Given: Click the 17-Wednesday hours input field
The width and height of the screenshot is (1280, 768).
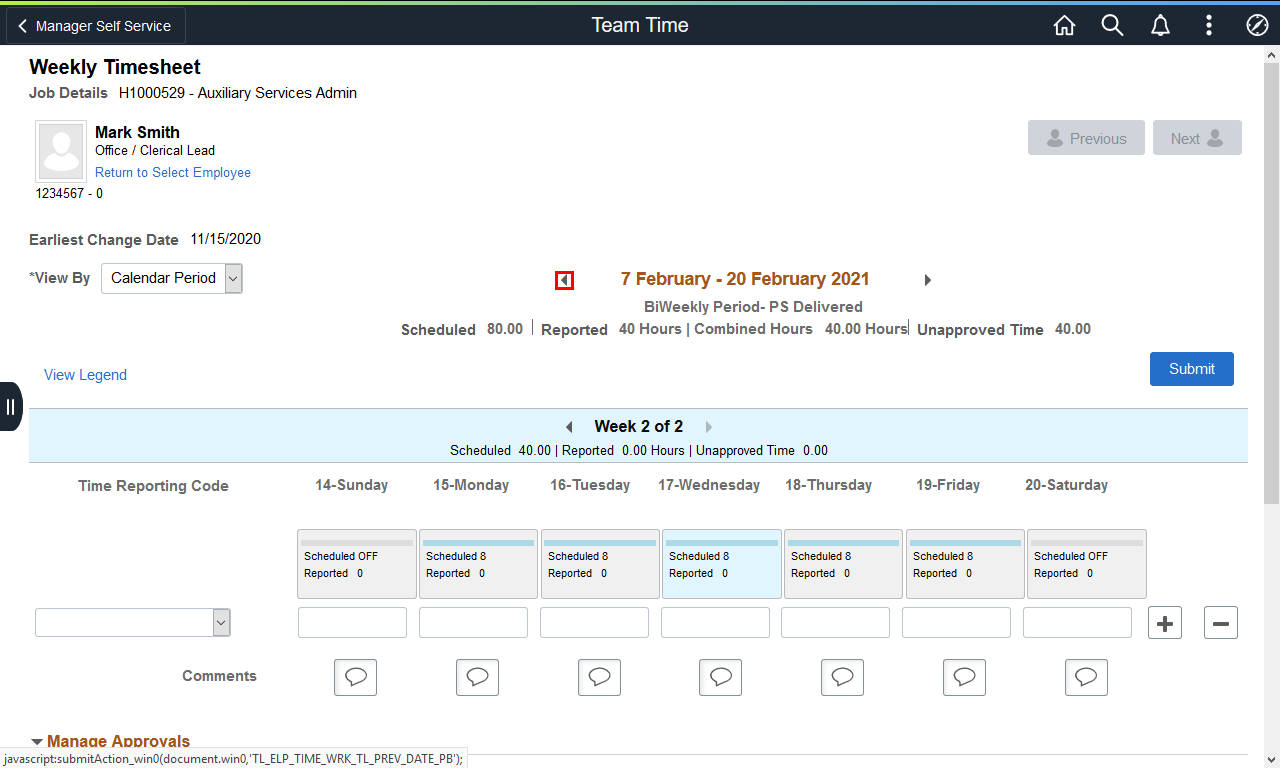Looking at the screenshot, I should 715,622.
